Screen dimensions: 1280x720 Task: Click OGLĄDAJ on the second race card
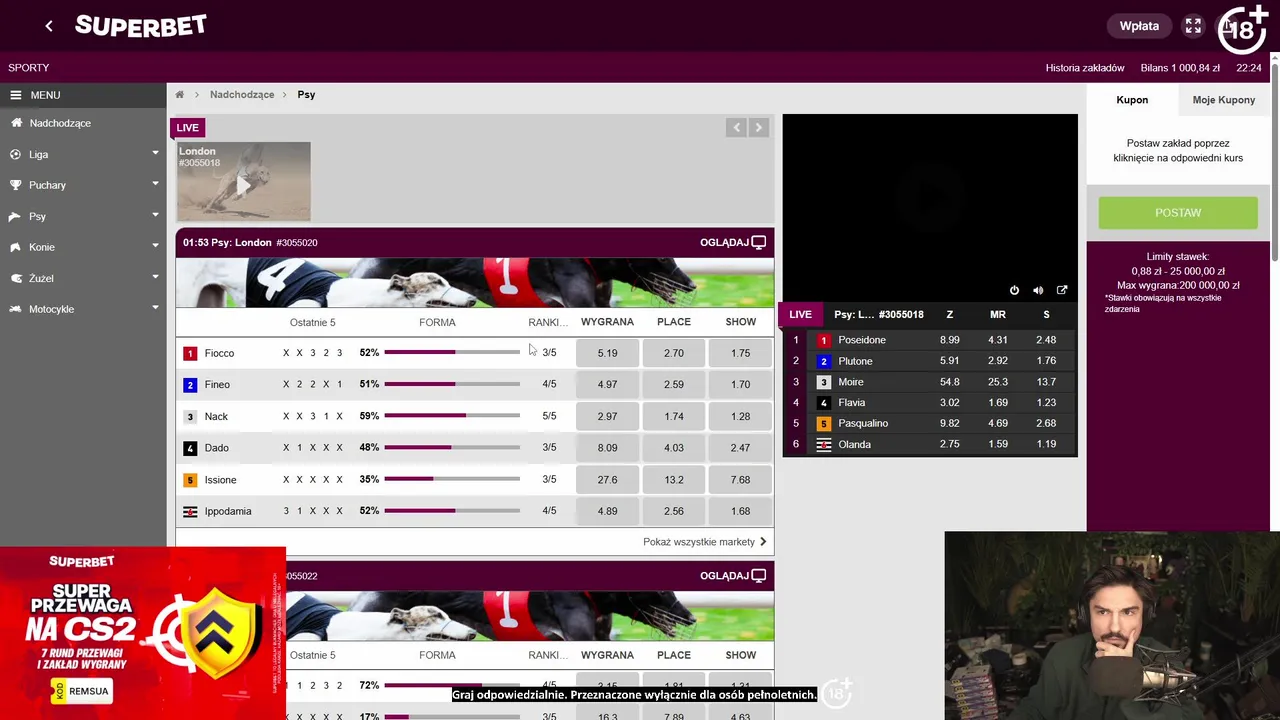pos(733,575)
